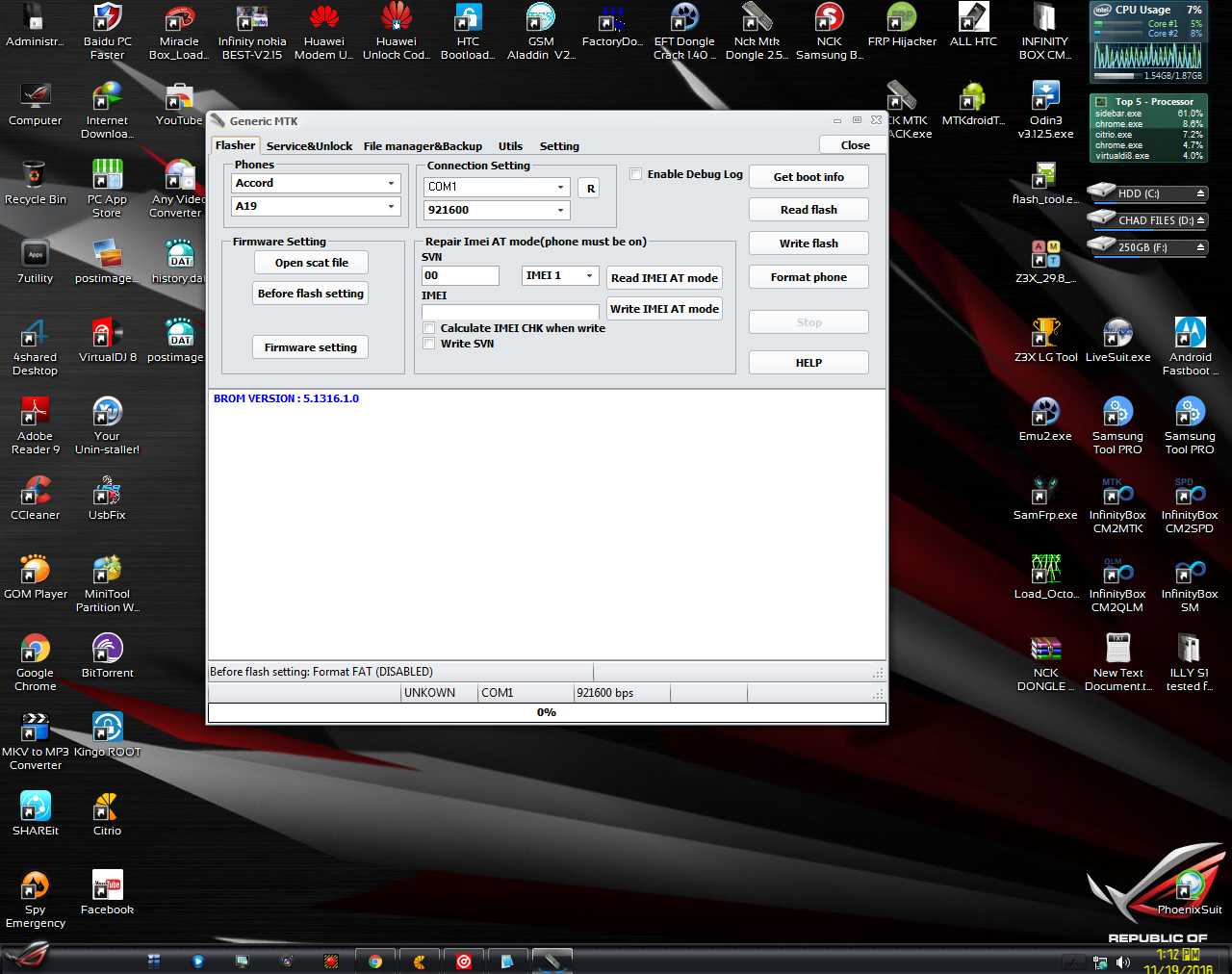Image resolution: width=1232 pixels, height=974 pixels.
Task: Open the Setting tab
Action: (x=559, y=146)
